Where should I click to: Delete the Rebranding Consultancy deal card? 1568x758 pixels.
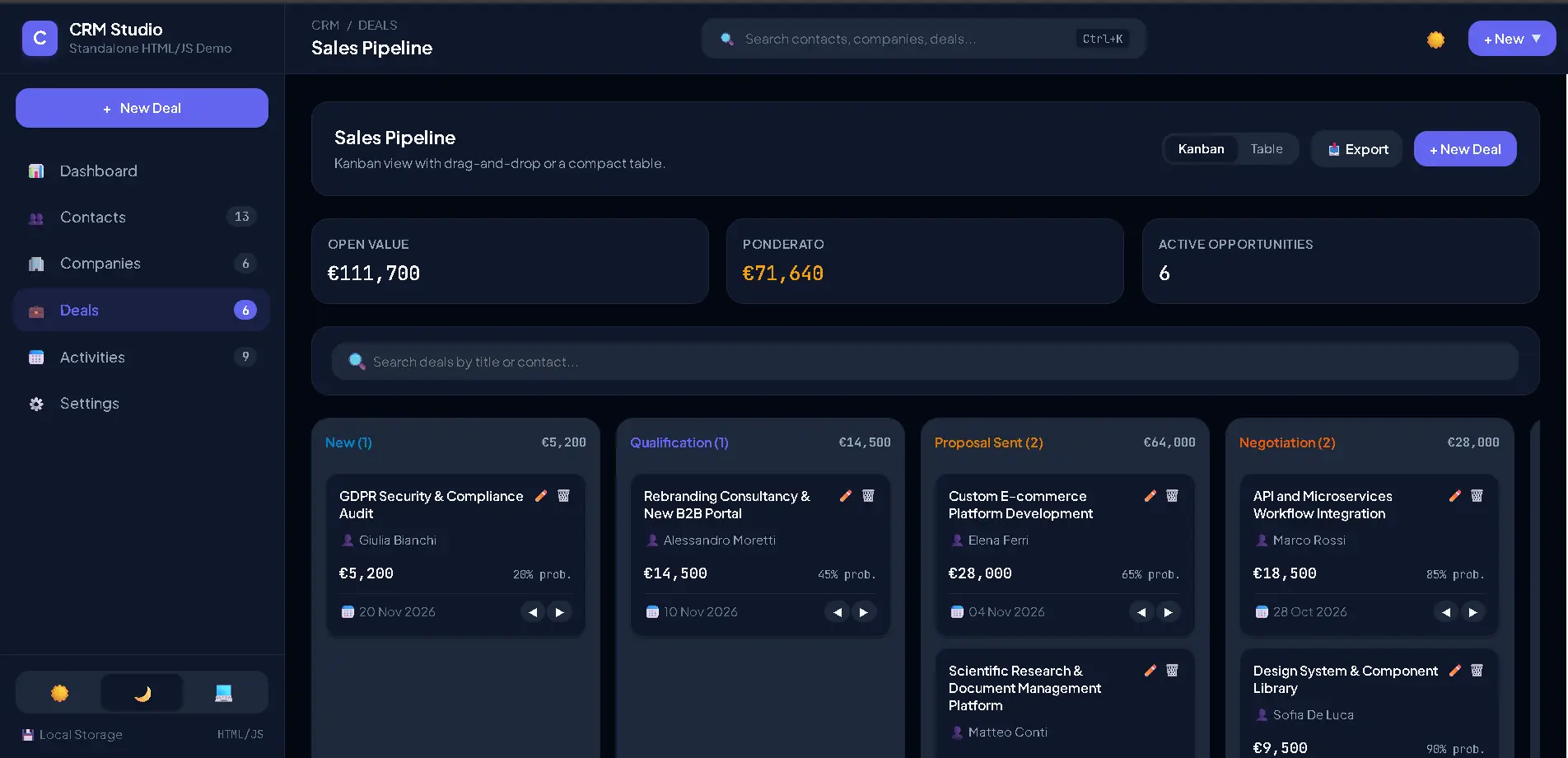pyautogui.click(x=868, y=496)
